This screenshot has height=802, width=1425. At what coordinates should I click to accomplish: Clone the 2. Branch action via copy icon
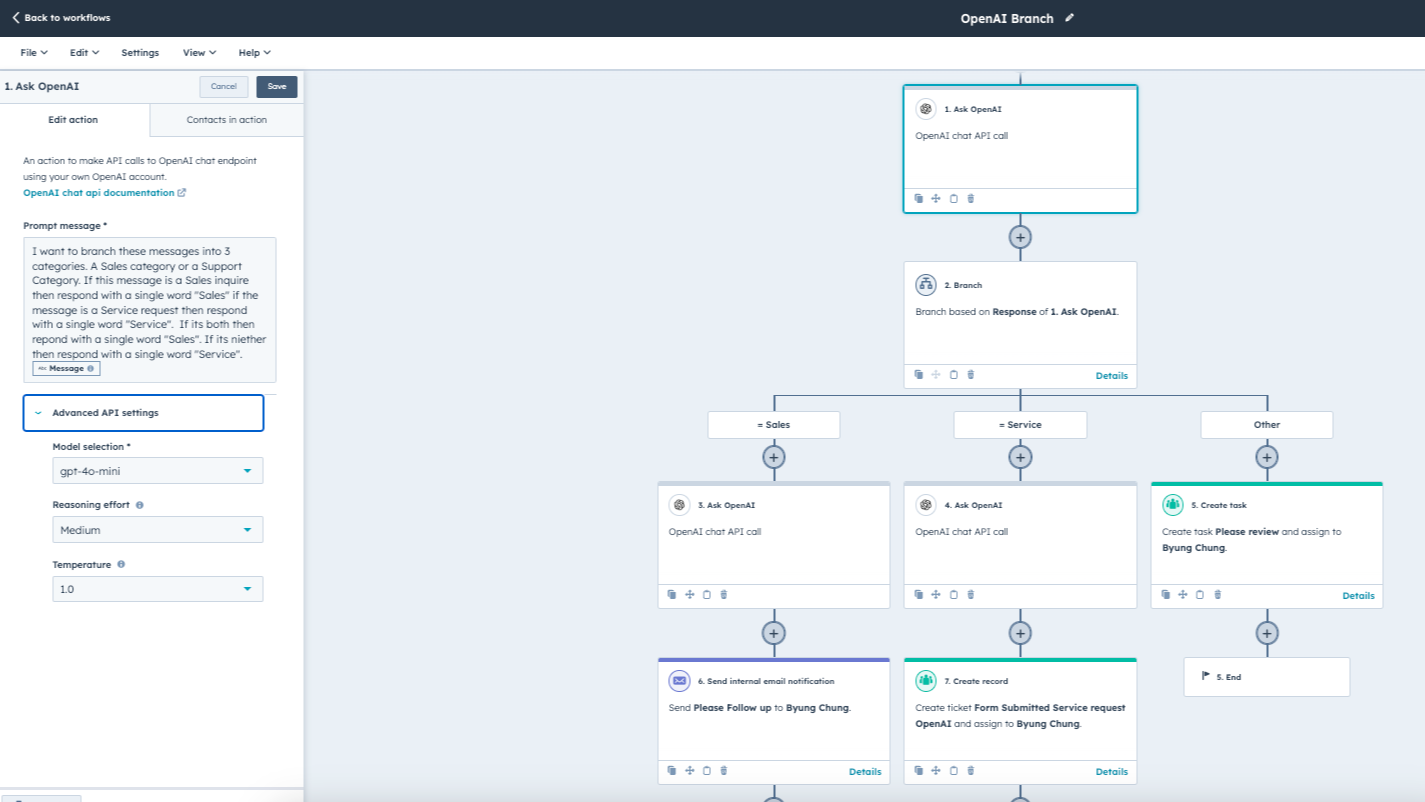(919, 375)
